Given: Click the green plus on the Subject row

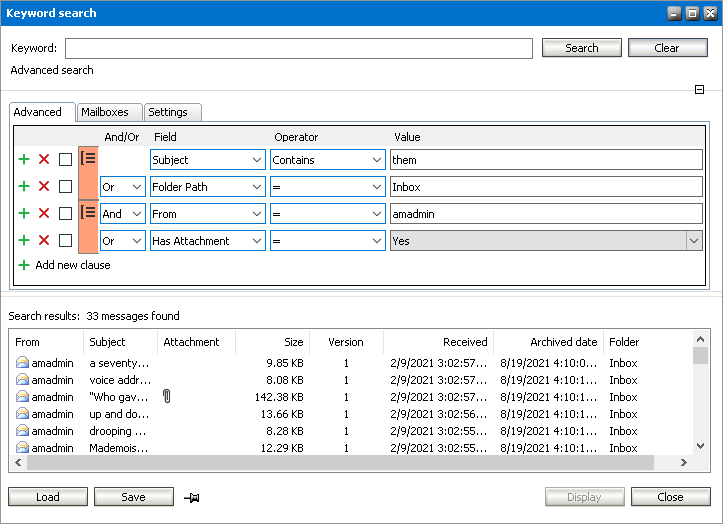Looking at the screenshot, I should (x=24, y=159).
